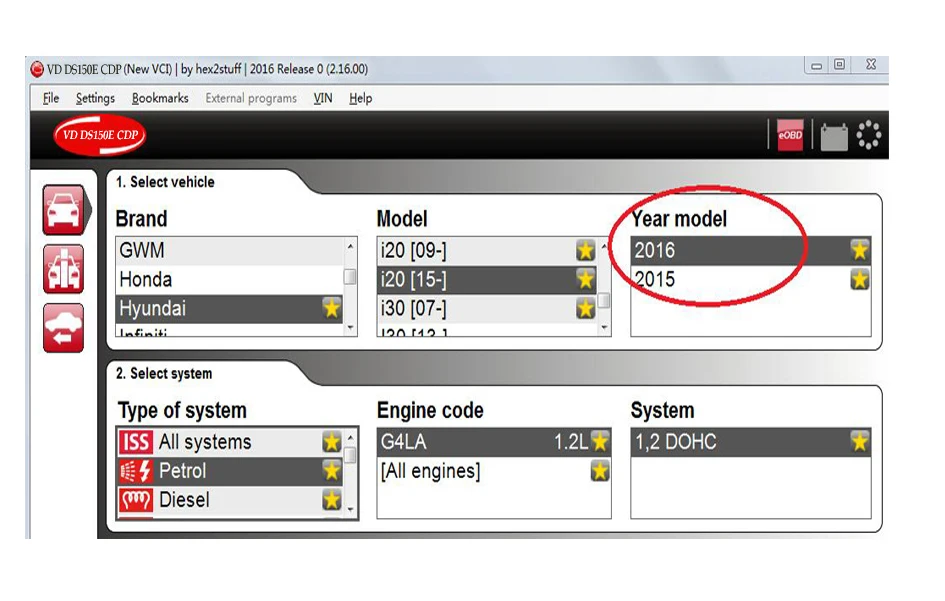The width and height of the screenshot is (945, 601).
Task: Select G4LA 1.2L engine code
Action: click(x=494, y=442)
